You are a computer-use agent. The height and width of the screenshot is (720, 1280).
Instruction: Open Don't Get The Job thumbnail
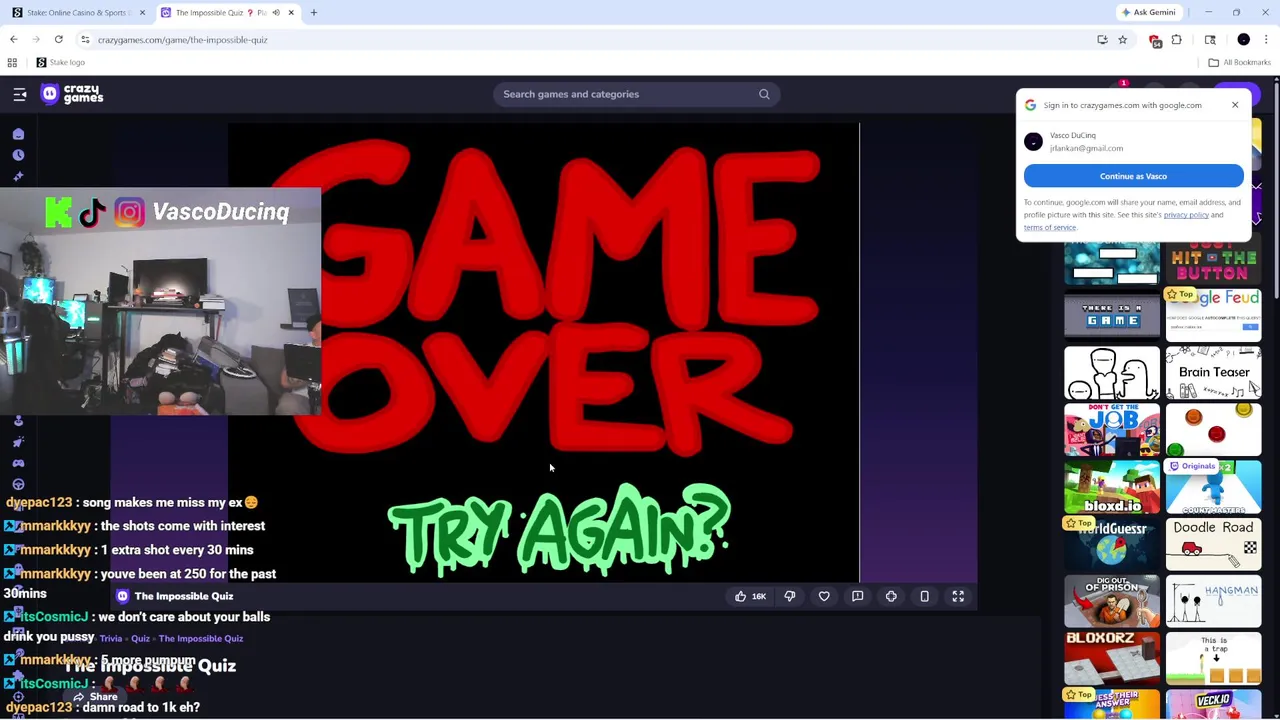click(1112, 430)
